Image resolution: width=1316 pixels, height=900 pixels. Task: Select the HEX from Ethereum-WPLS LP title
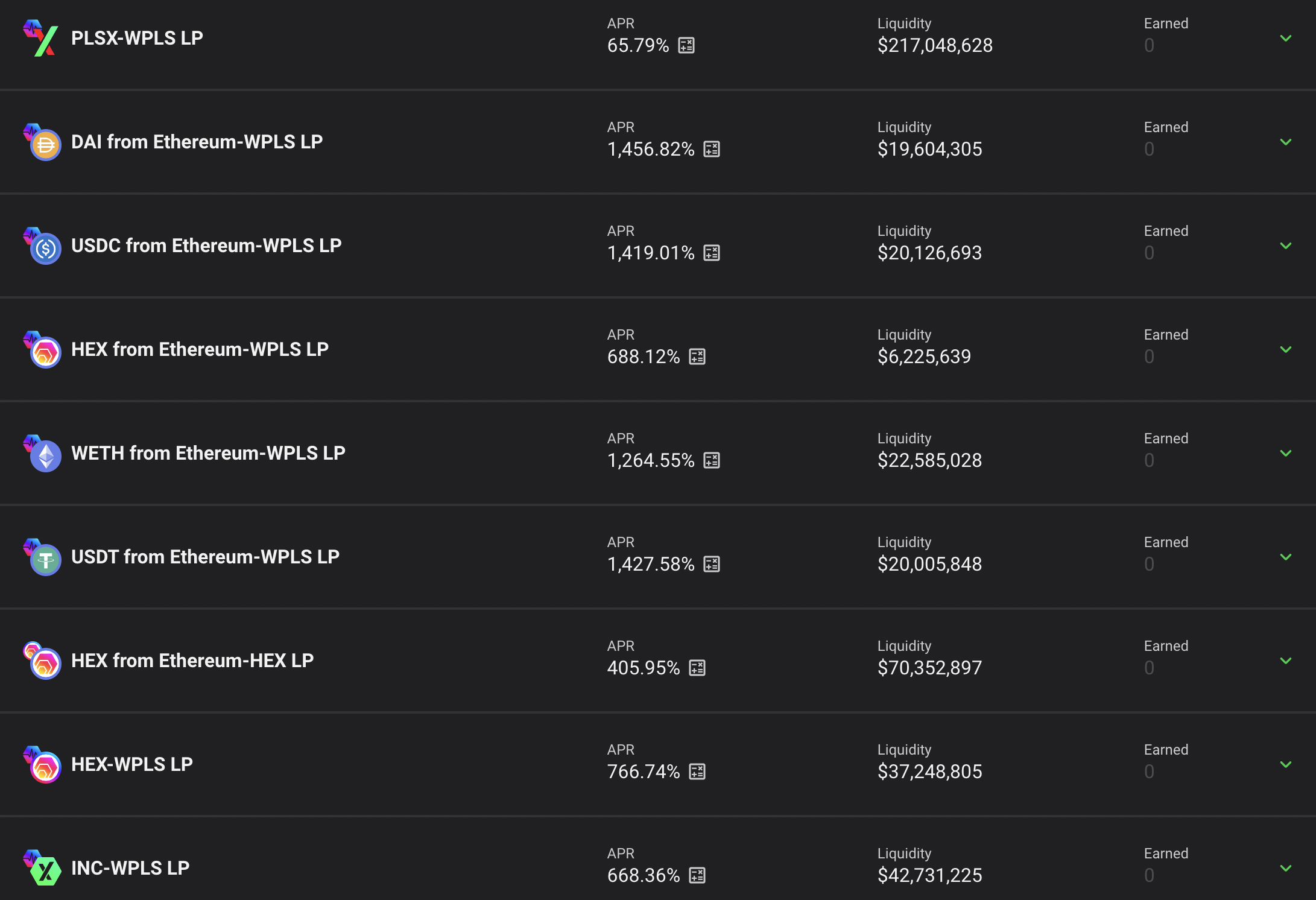pos(200,349)
